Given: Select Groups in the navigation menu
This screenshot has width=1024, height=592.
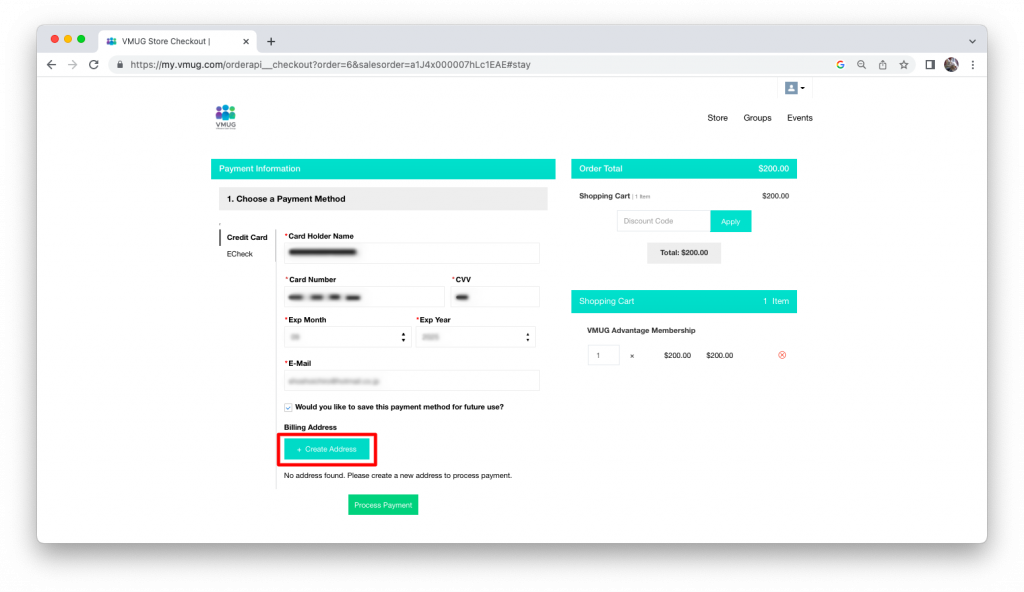Looking at the screenshot, I should [x=757, y=117].
